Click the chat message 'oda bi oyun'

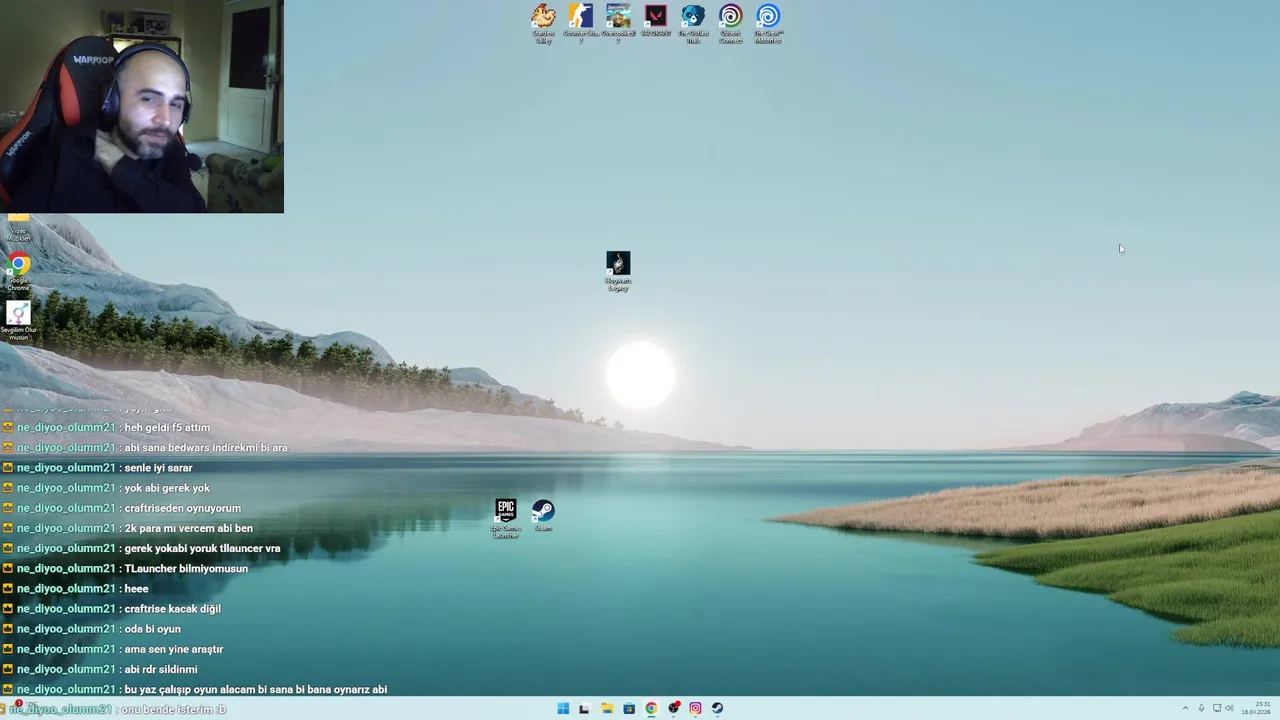pyautogui.click(x=152, y=629)
